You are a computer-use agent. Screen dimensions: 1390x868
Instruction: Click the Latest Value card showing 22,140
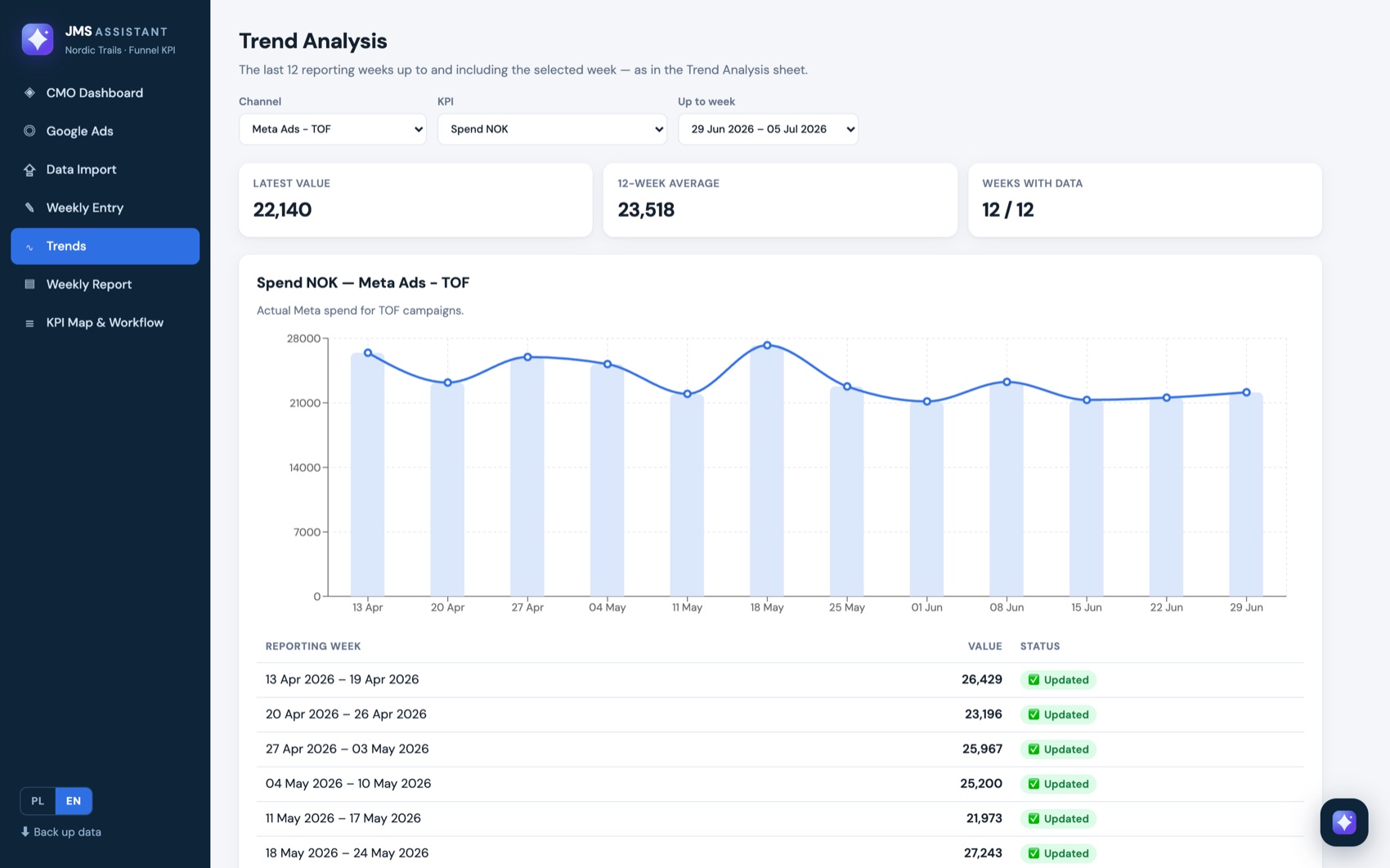415,200
